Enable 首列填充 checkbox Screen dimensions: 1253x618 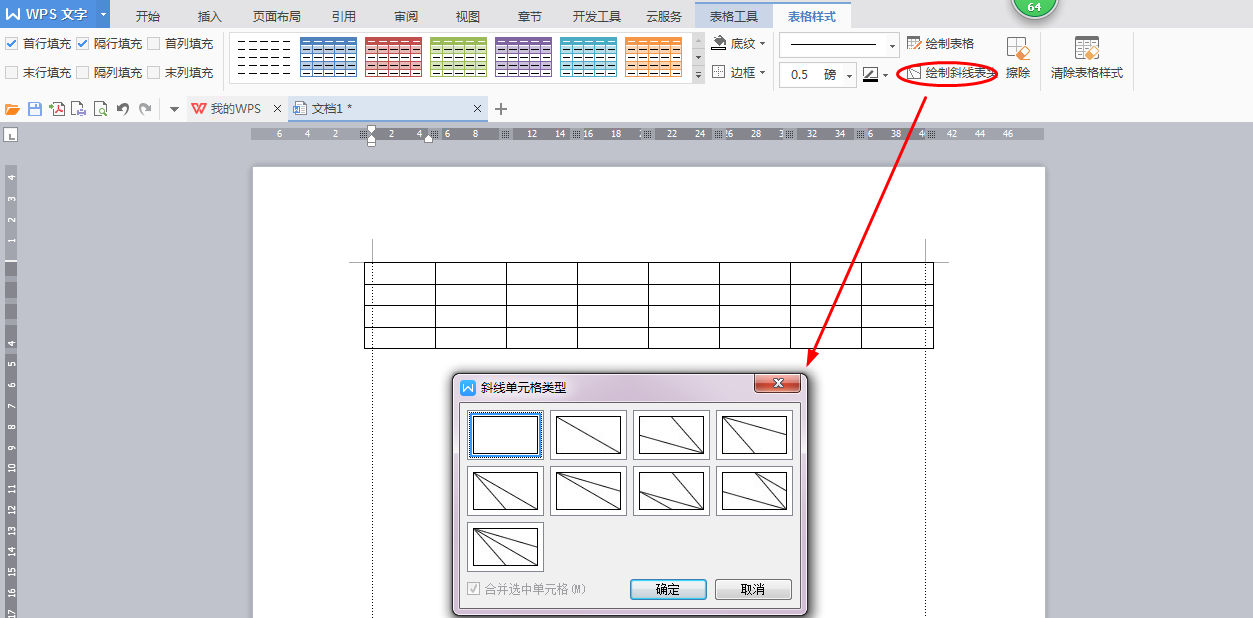[x=153, y=44]
